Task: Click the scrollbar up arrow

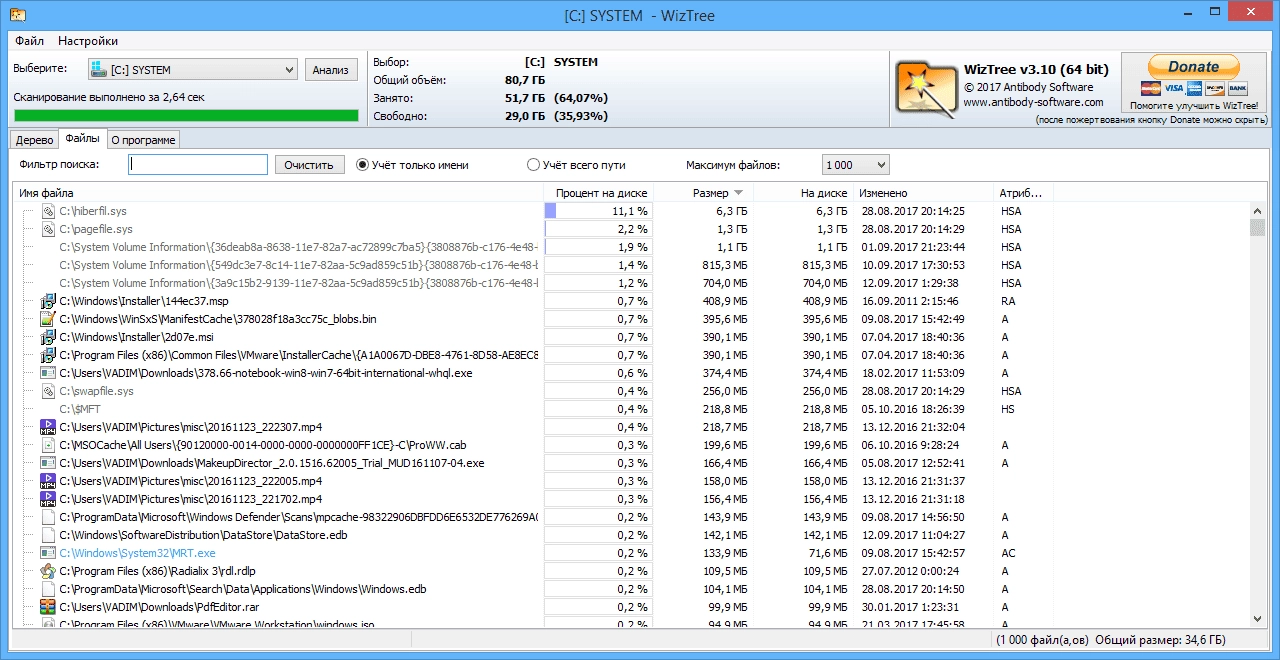Action: pos(1258,211)
